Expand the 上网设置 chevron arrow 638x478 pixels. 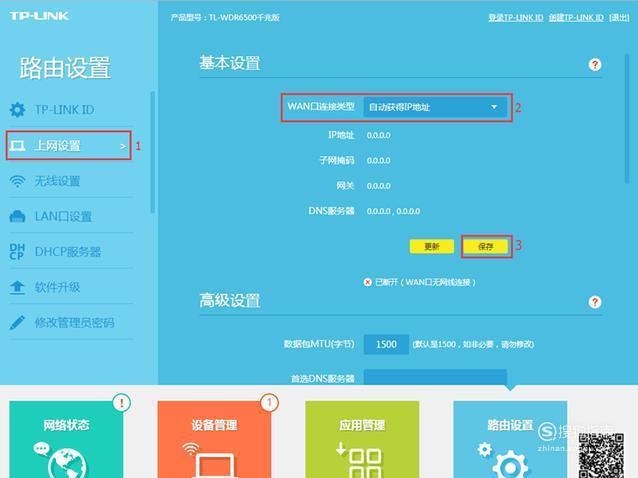tap(123, 146)
